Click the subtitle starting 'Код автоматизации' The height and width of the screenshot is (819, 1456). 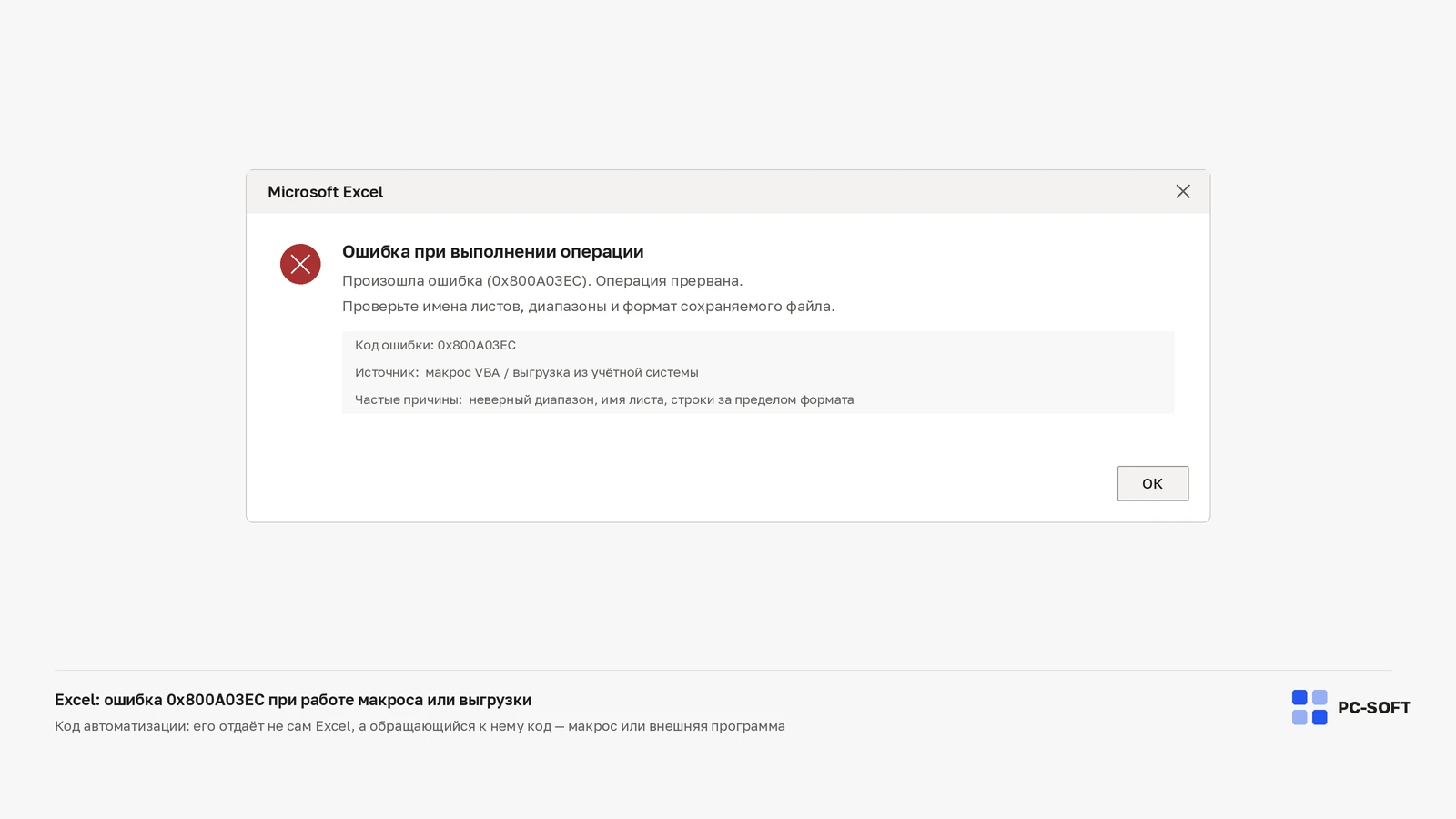[x=420, y=726]
